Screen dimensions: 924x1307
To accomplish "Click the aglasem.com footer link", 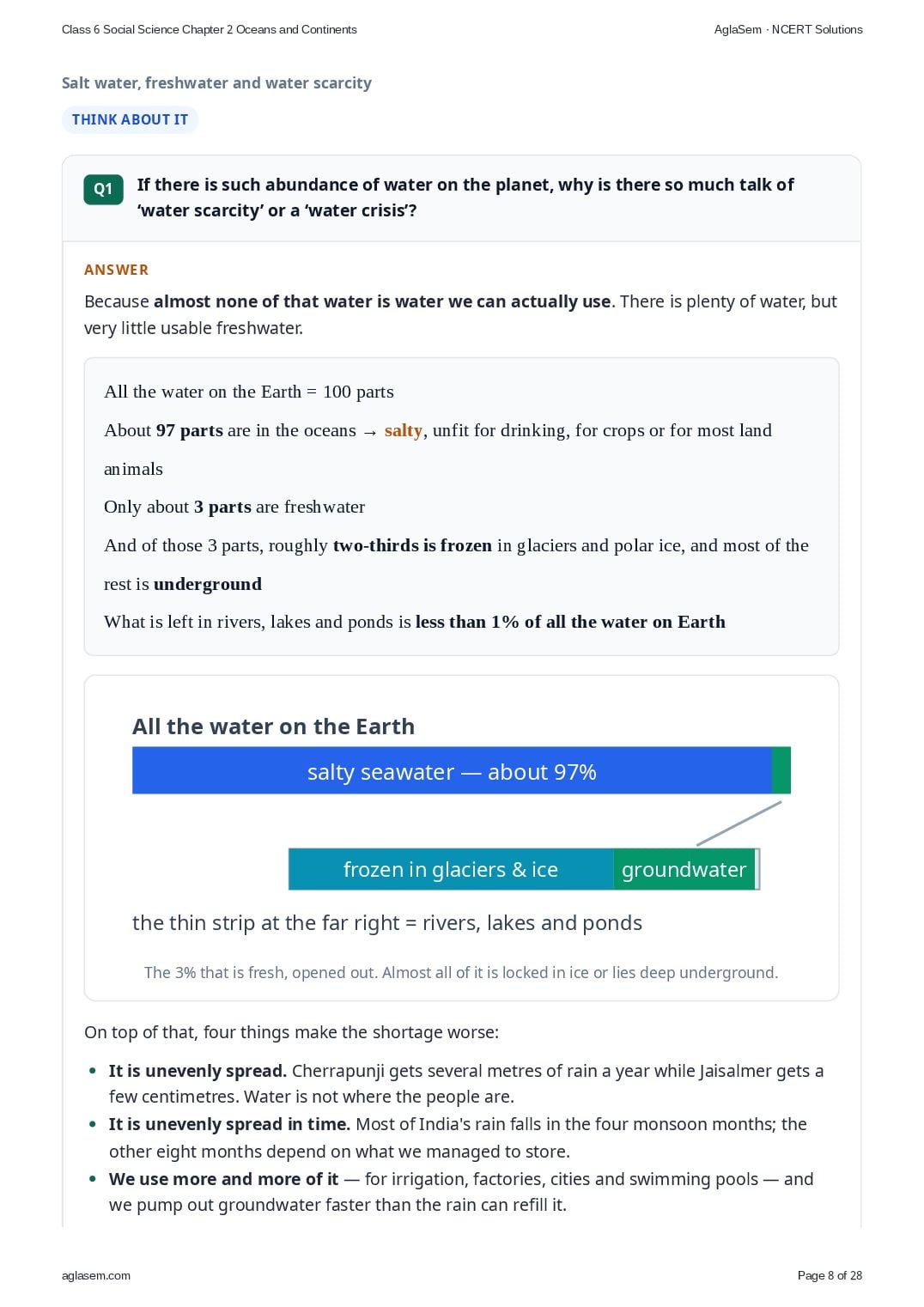I will pos(96,1275).
